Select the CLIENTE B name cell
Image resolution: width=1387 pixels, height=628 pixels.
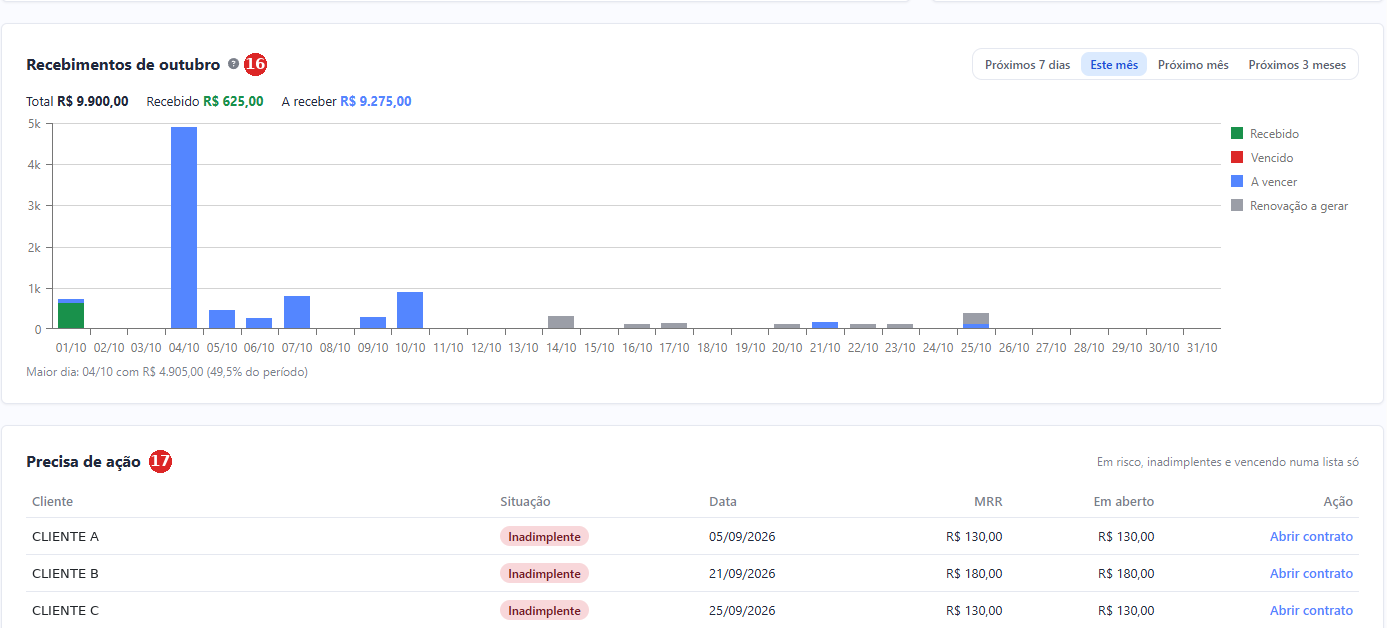66,574
